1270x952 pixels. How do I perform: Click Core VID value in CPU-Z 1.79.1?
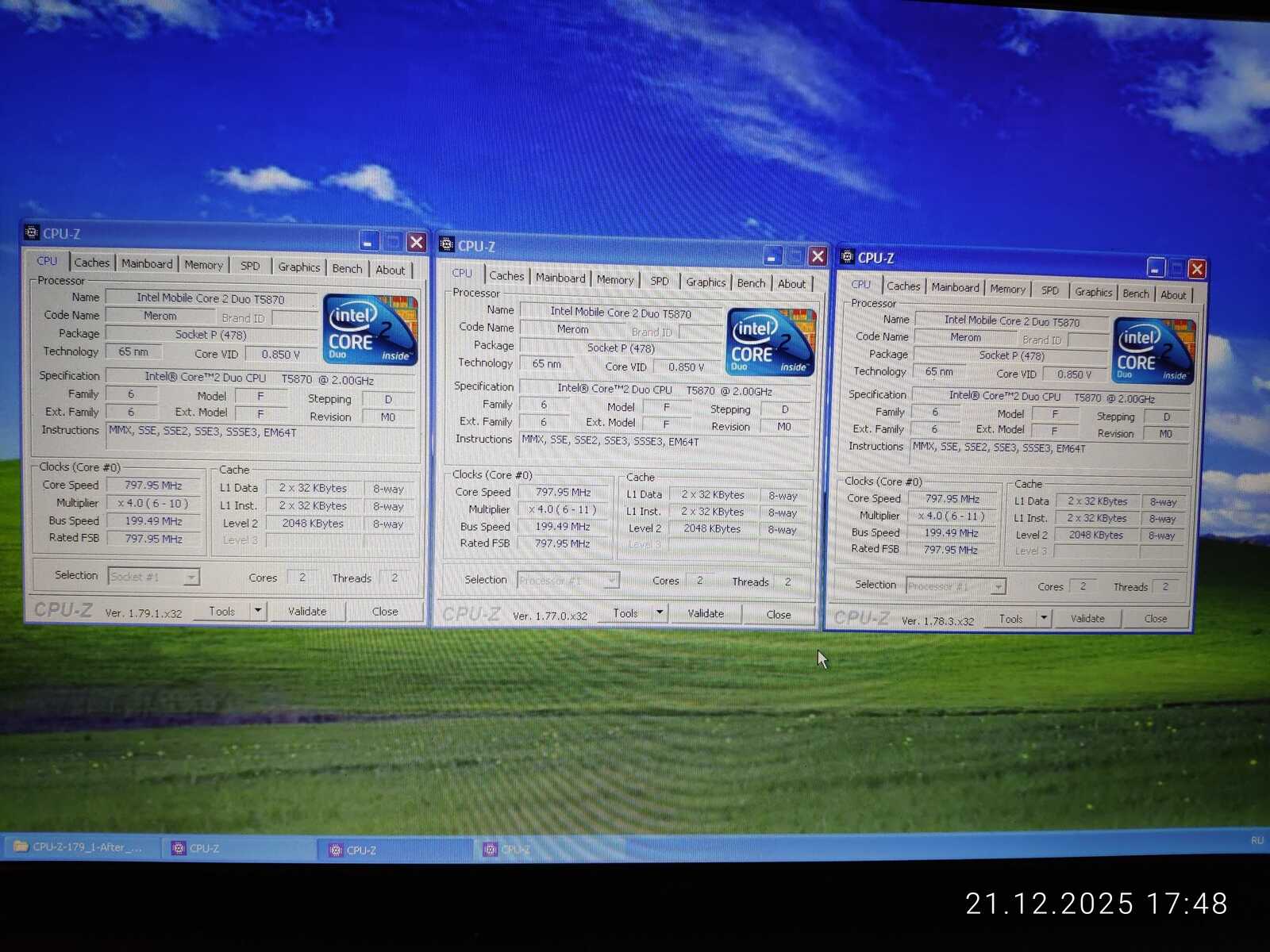click(x=280, y=354)
